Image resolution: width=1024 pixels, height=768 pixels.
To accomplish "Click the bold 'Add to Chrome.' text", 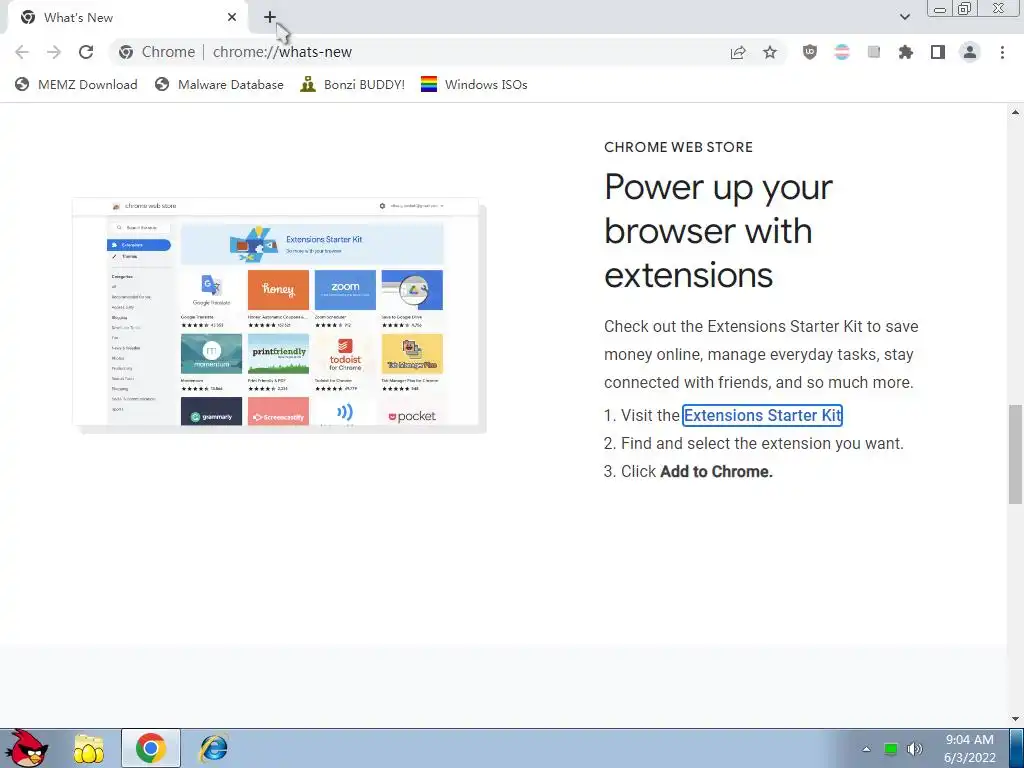I will click(x=716, y=472).
